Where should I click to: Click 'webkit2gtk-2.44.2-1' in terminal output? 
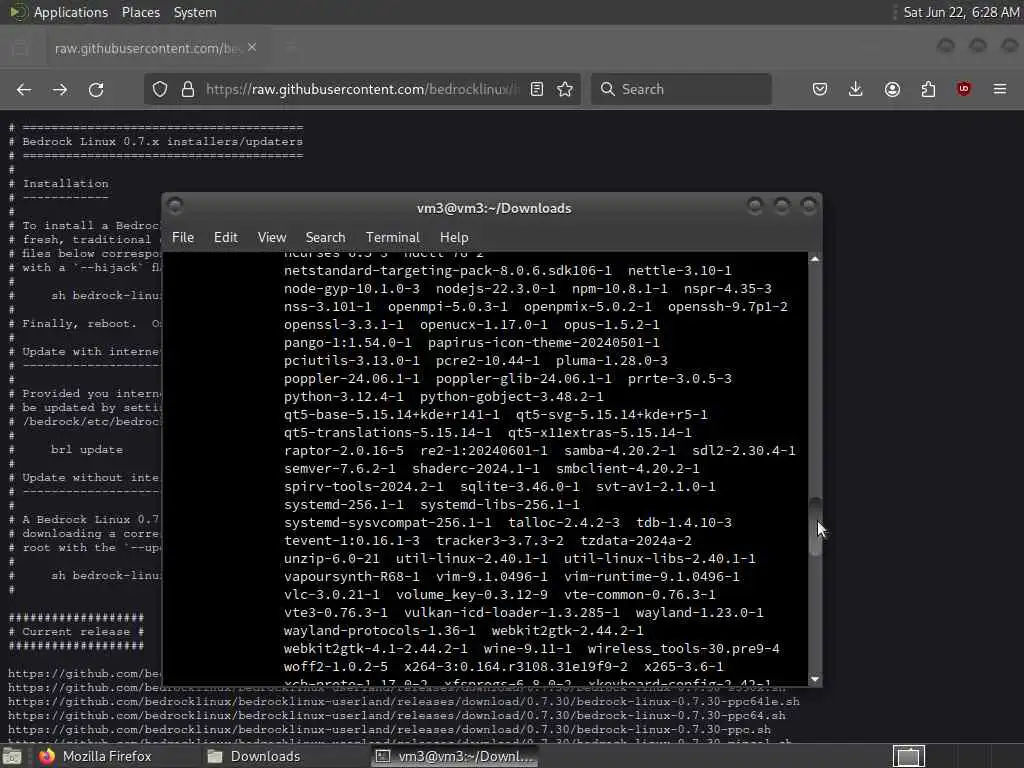567,631
